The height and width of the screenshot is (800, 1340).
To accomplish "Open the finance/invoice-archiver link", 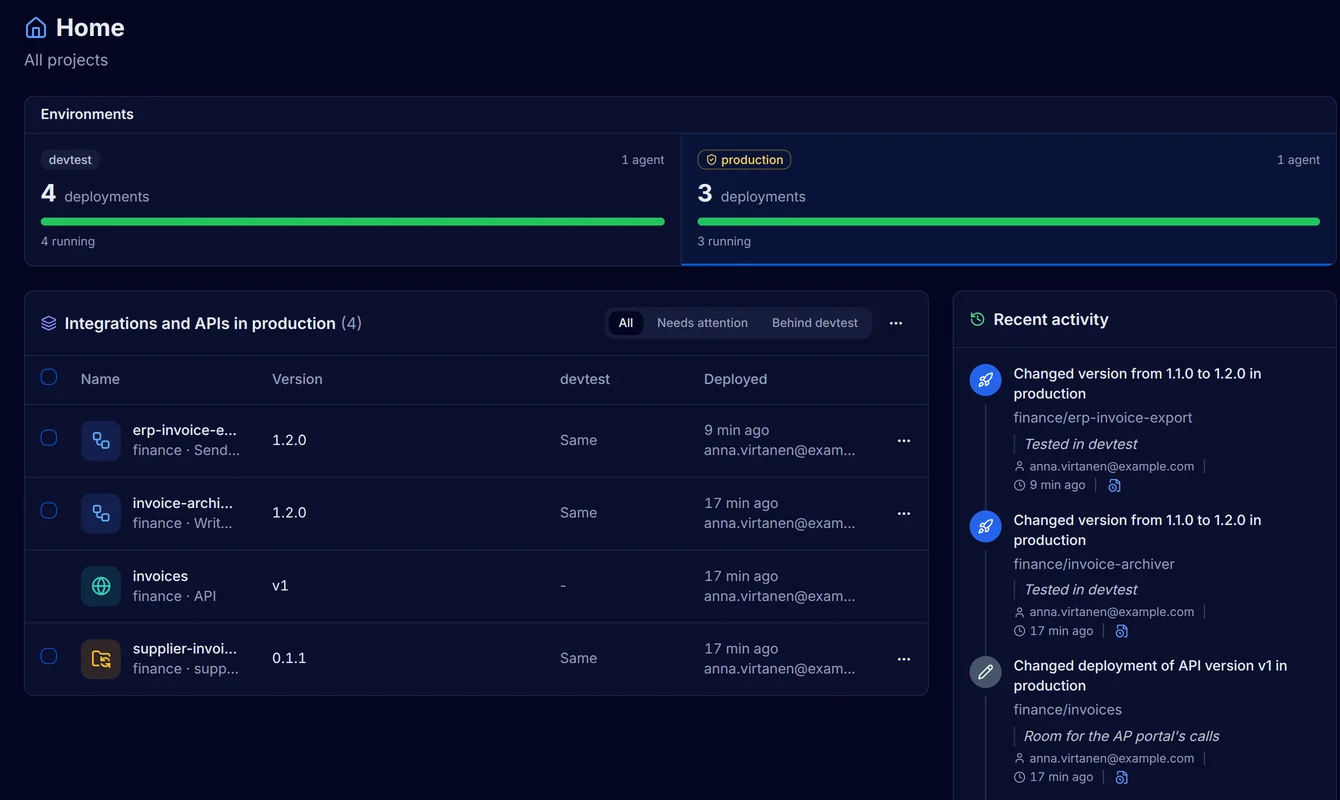I will 1094,563.
